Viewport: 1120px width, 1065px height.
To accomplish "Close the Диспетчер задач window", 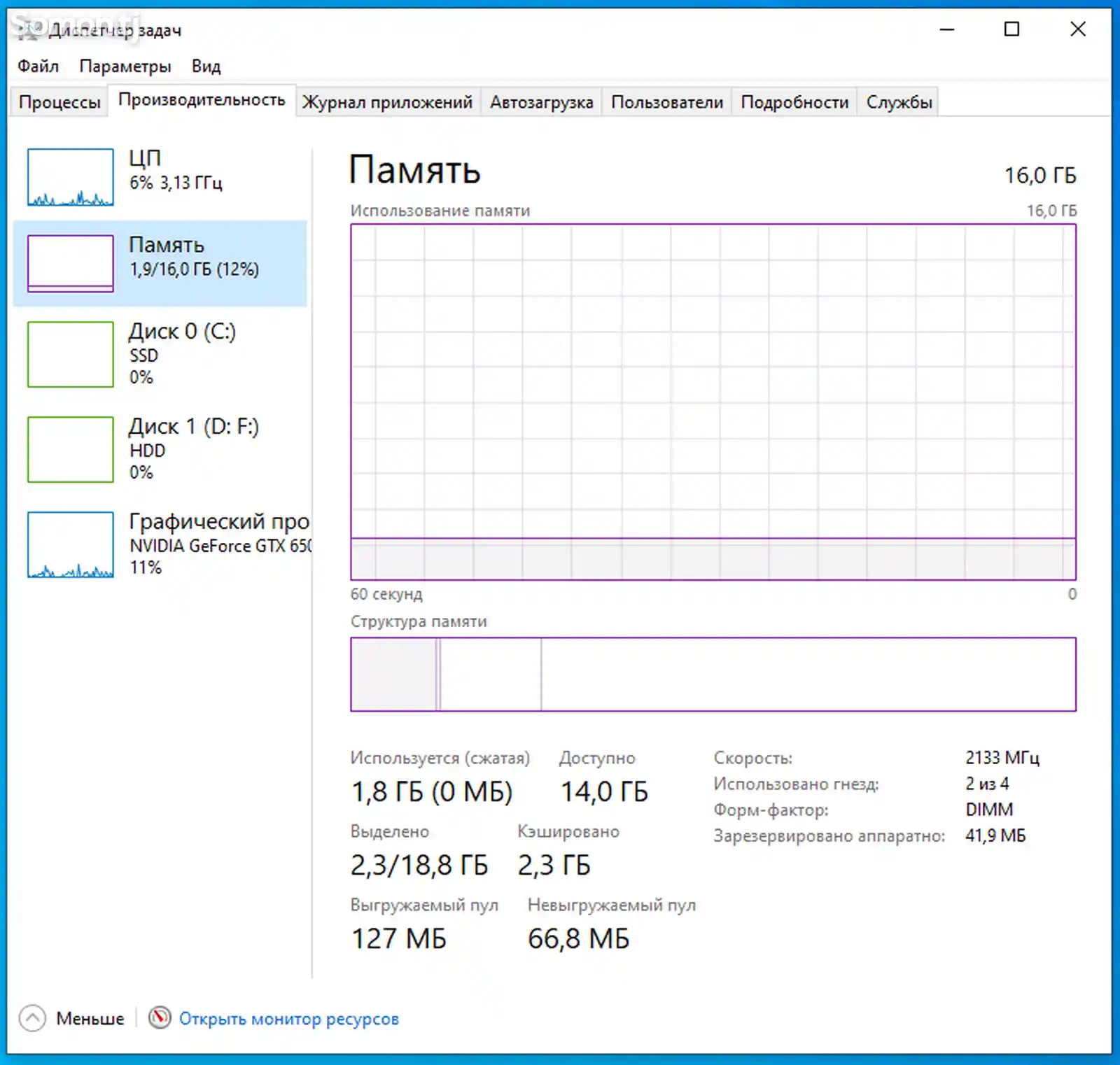I will (x=1078, y=29).
